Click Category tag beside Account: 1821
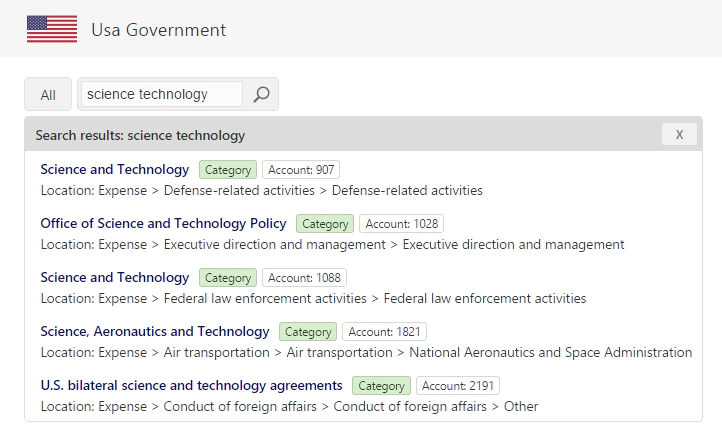 (x=308, y=332)
